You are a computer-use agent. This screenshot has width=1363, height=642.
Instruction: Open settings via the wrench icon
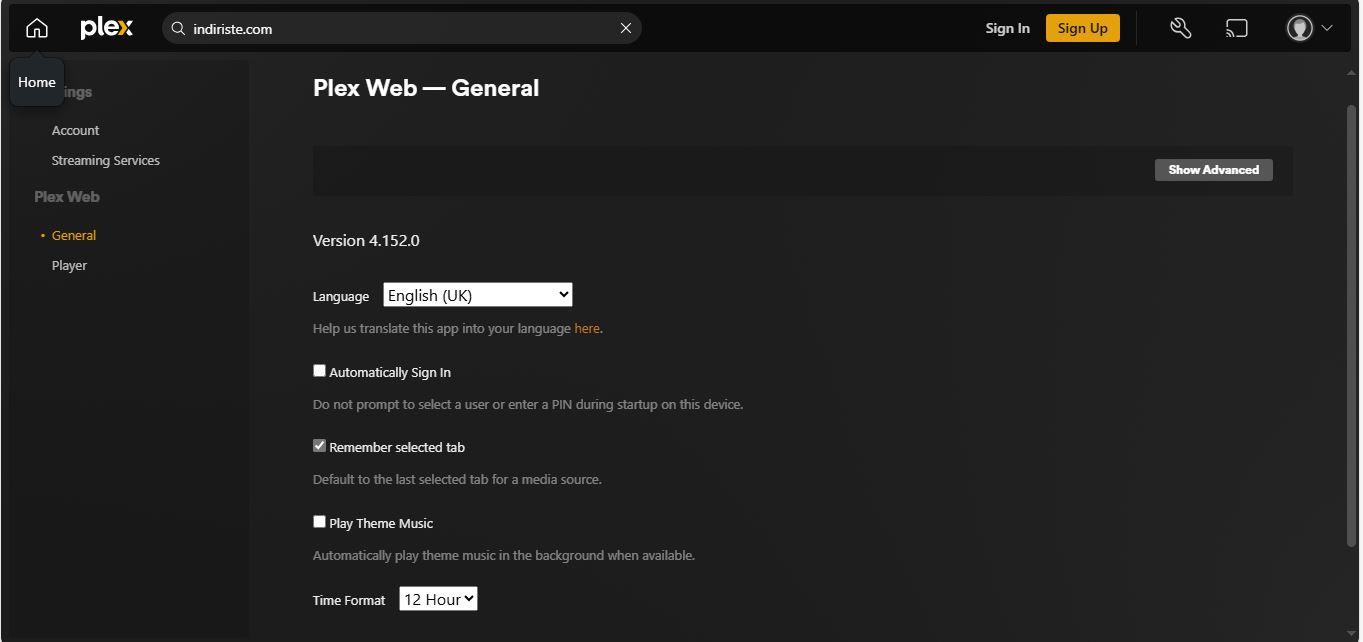(1180, 28)
